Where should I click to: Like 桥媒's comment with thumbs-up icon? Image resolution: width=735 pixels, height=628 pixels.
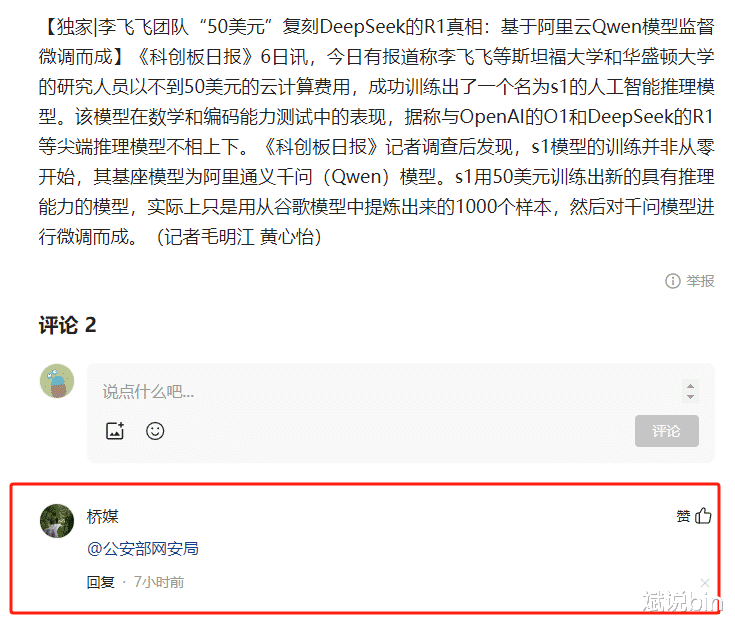703,516
